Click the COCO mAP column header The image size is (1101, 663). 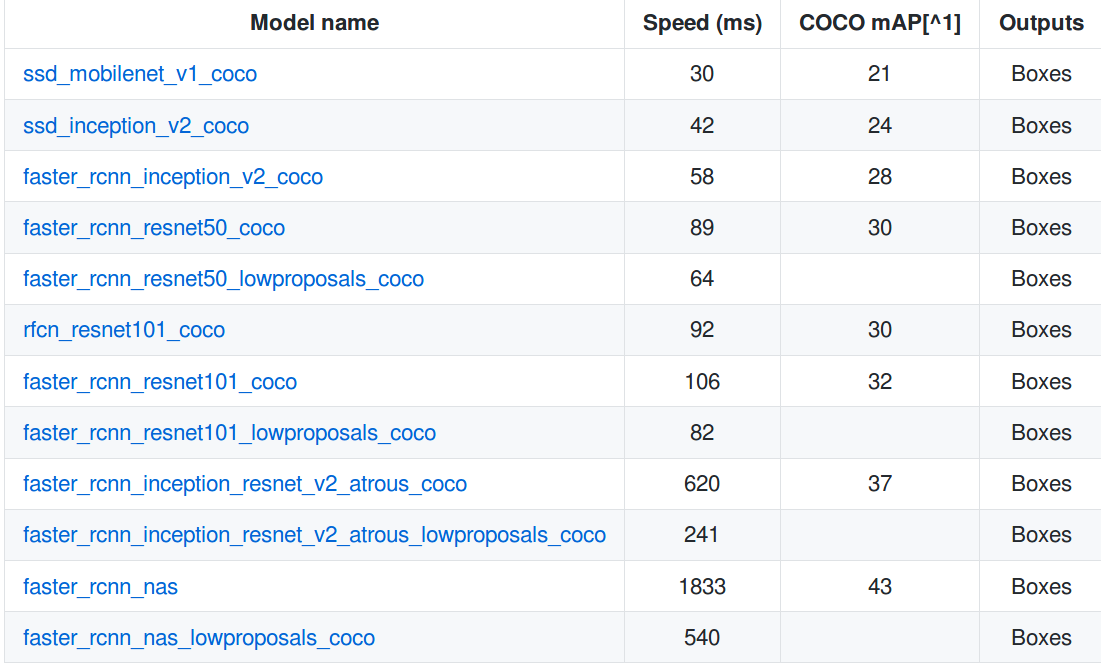(x=880, y=23)
